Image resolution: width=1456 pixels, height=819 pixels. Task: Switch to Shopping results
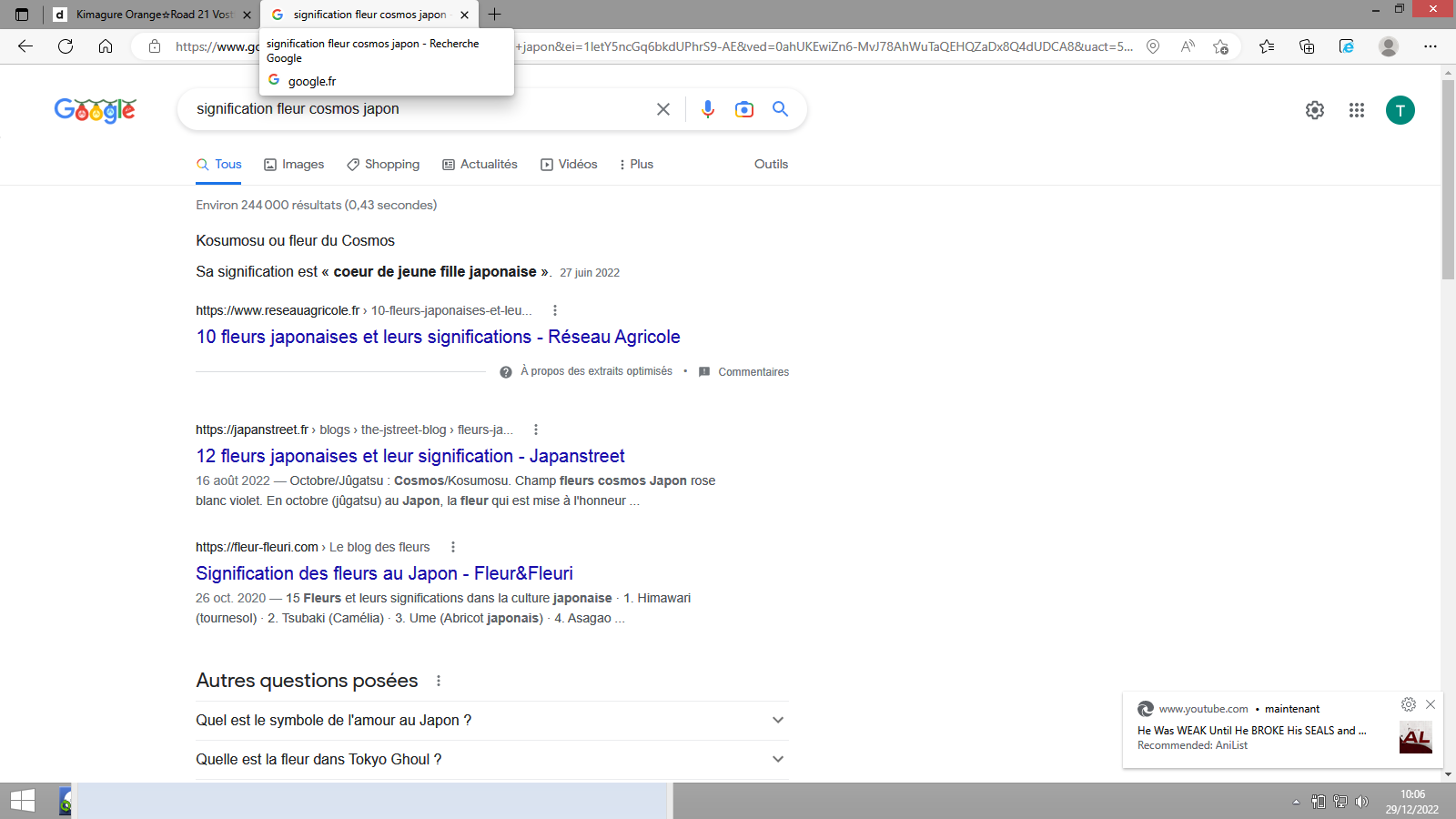[383, 165]
